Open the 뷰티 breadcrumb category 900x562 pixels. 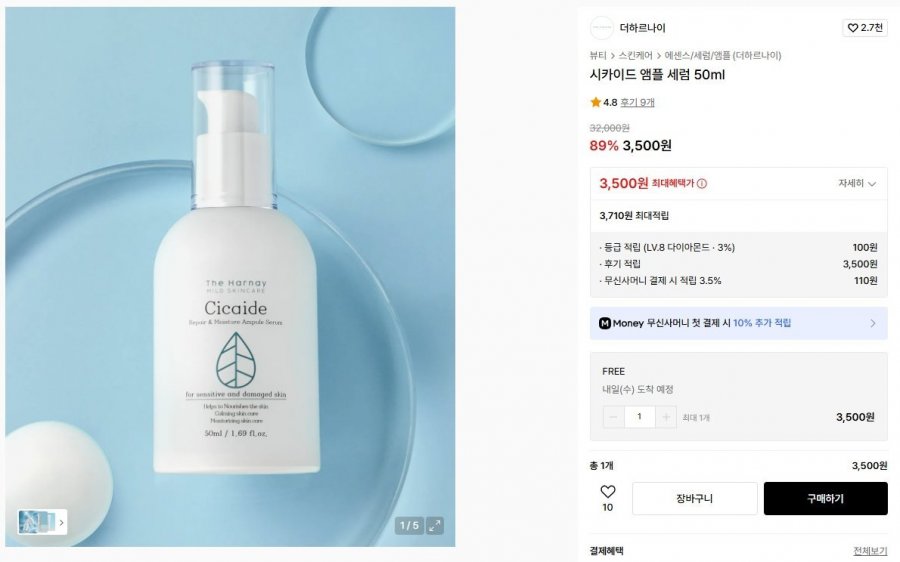(x=598, y=56)
